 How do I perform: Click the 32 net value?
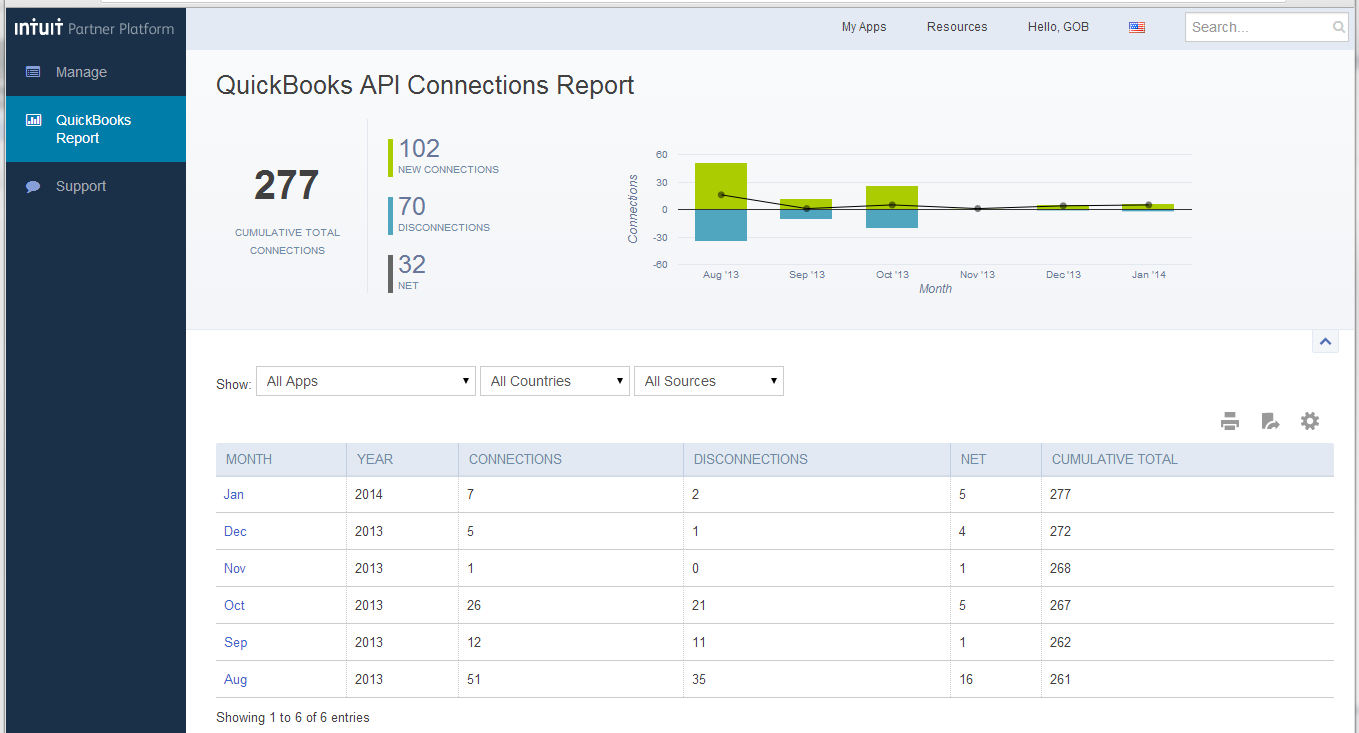pos(412,264)
